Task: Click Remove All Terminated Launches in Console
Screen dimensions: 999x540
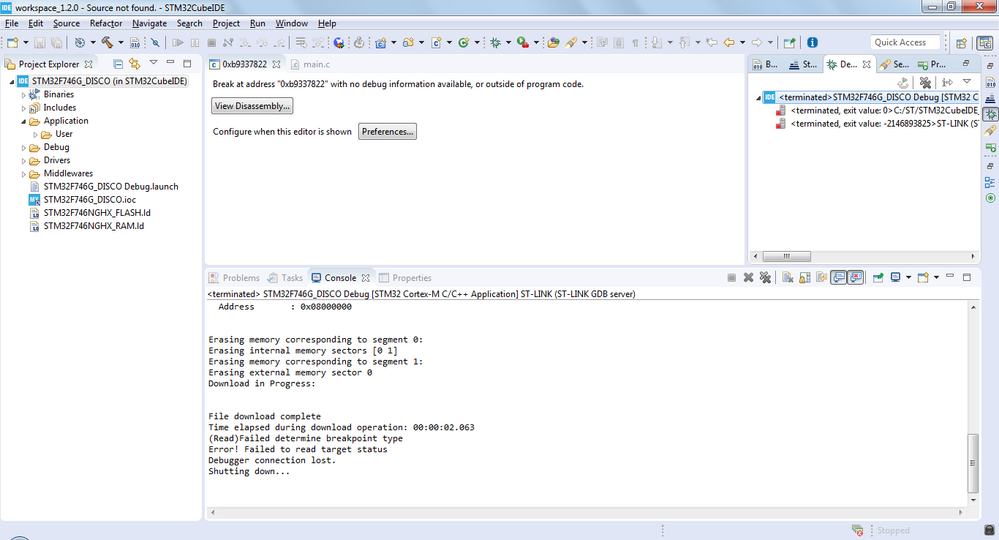Action: click(765, 278)
